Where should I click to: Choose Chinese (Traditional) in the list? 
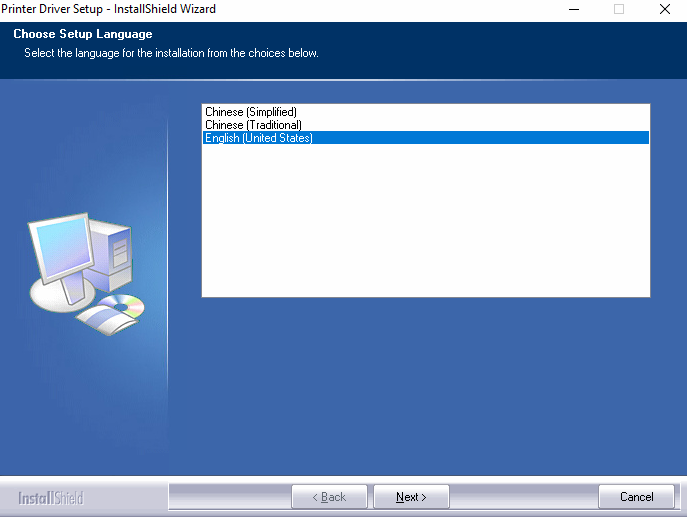coord(253,125)
